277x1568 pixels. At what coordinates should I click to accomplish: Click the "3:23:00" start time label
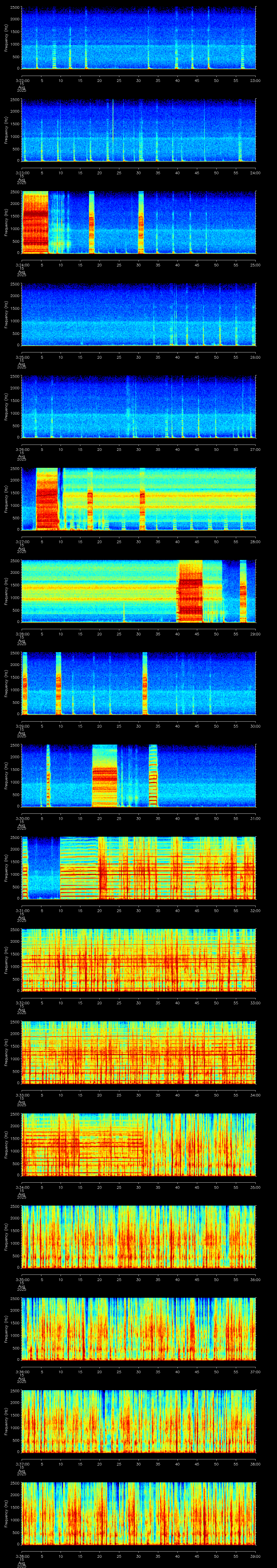pos(22,173)
